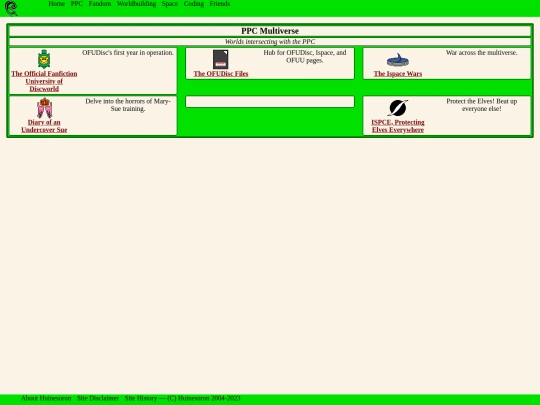Image resolution: width=540 pixels, height=405 pixels.
Task: Open Site Disclaimer in the footer
Action: click(98, 398)
